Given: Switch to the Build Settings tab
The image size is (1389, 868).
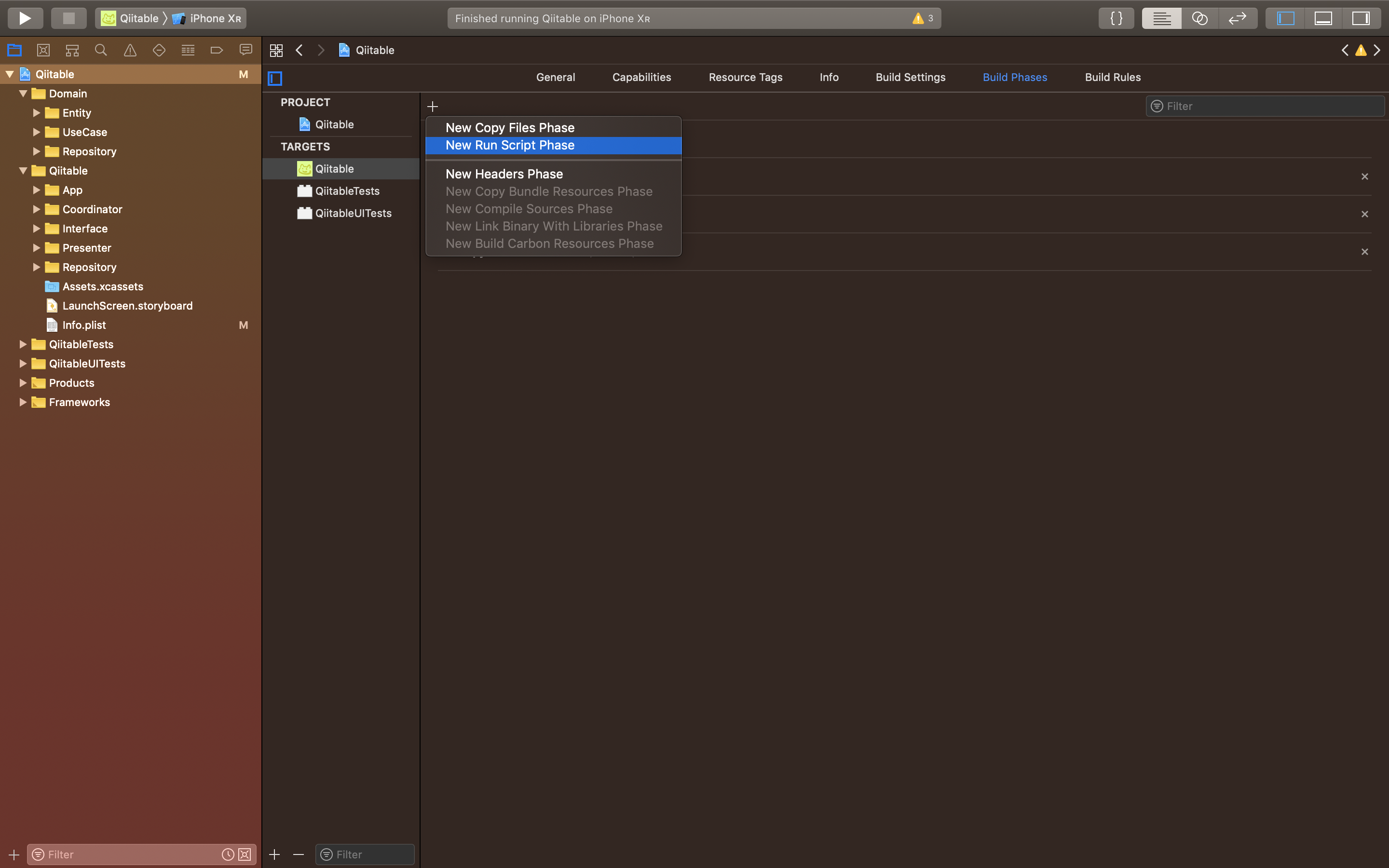Looking at the screenshot, I should [x=910, y=78].
